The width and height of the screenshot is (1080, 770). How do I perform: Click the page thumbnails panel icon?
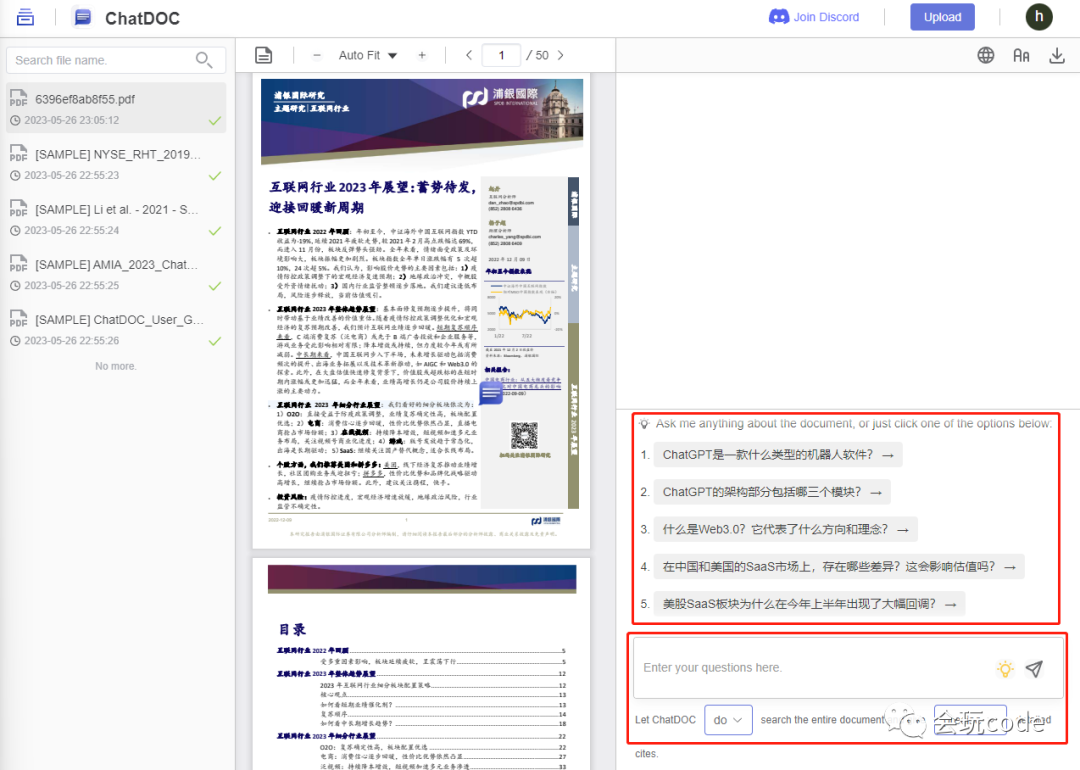tap(263, 55)
